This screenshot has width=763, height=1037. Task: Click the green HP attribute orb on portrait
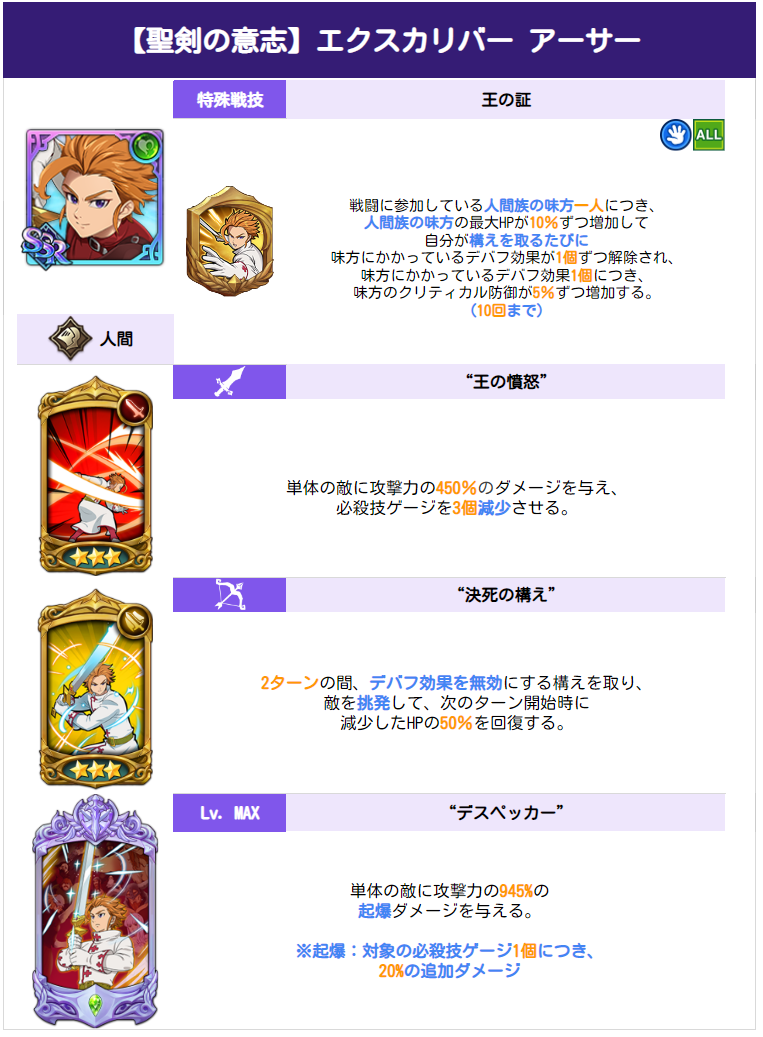(x=146, y=146)
